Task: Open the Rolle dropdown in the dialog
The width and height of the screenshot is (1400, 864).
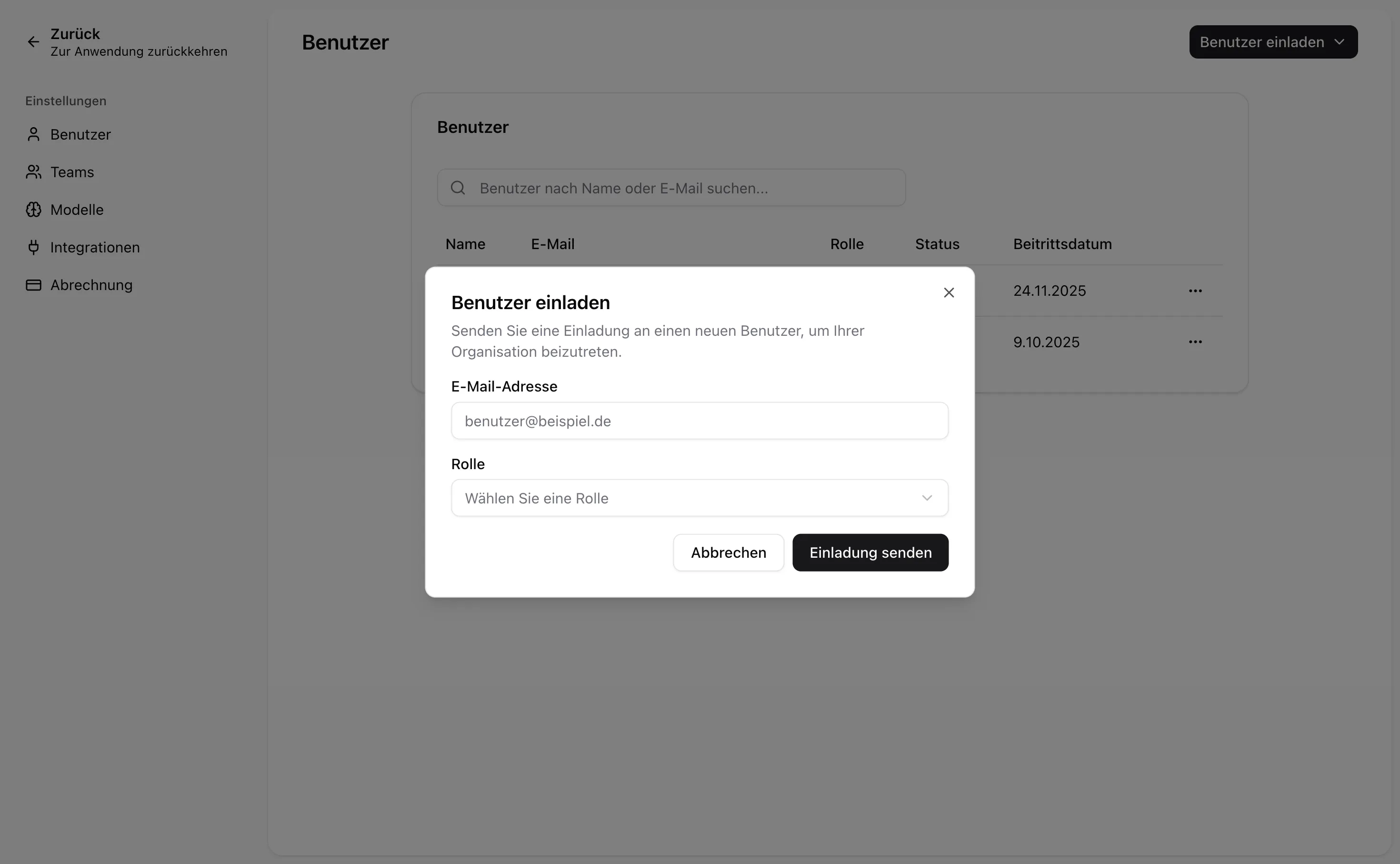Action: tap(699, 498)
